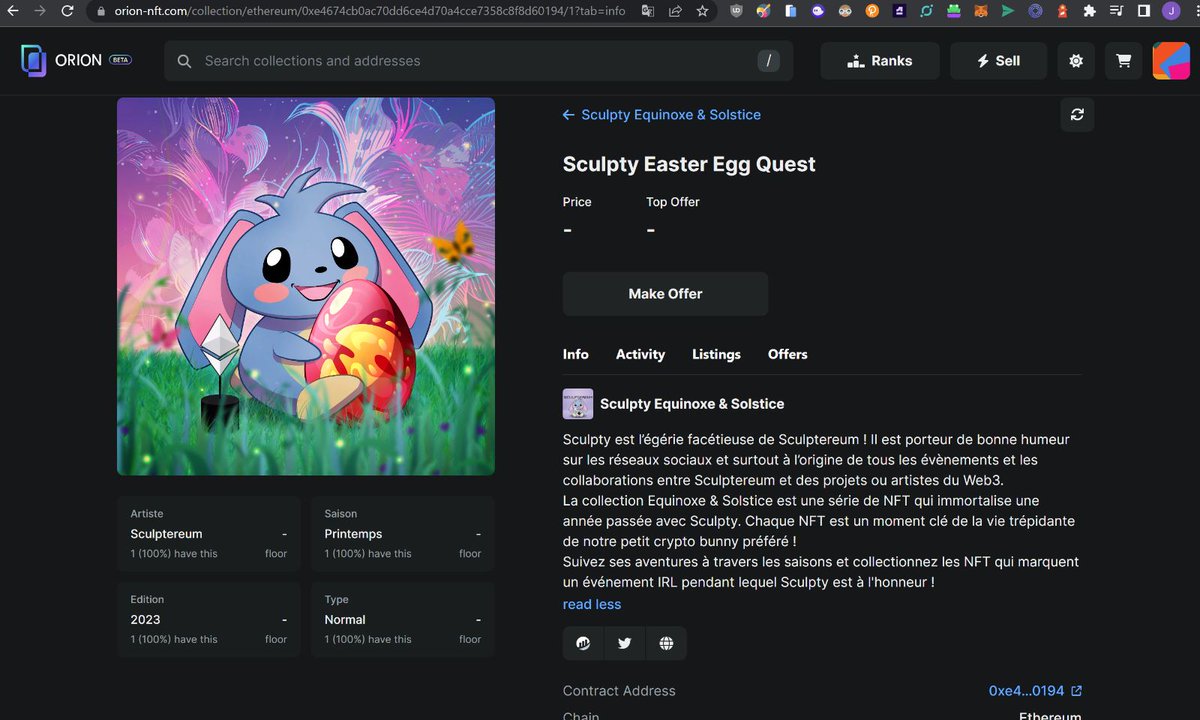Open the colorful profile avatar menu
Screen dimensions: 1200x720
(x=1171, y=61)
